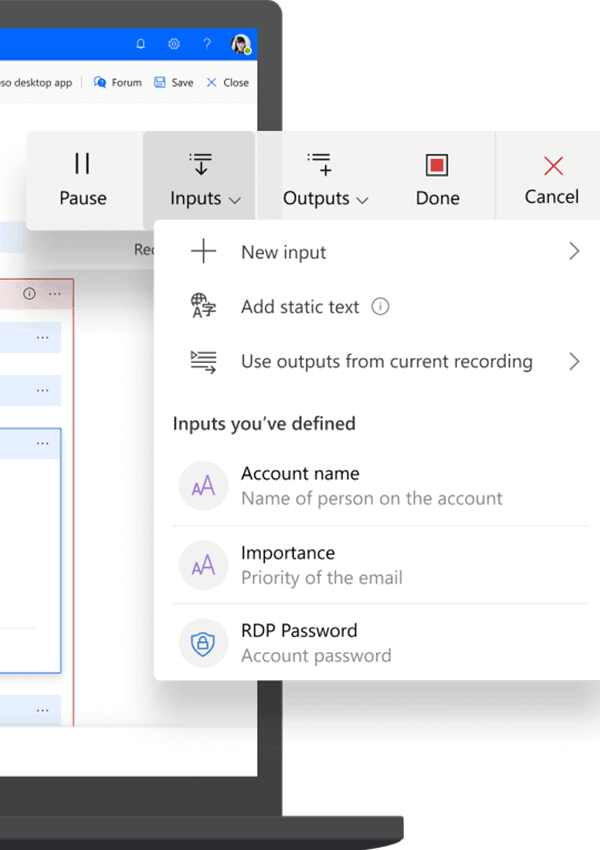Select the Account name input
This screenshot has width=600, height=850.
point(300,485)
